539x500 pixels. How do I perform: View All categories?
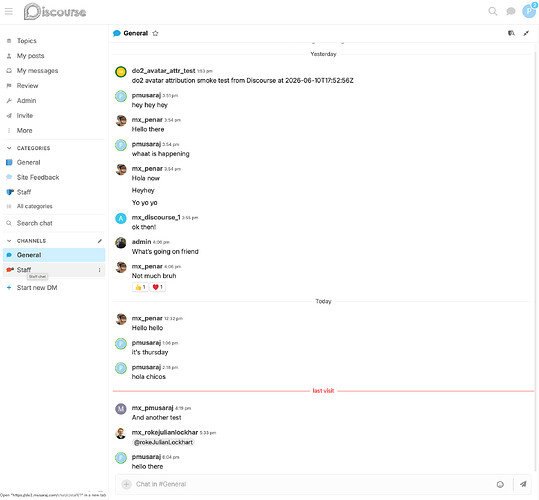point(54,206)
